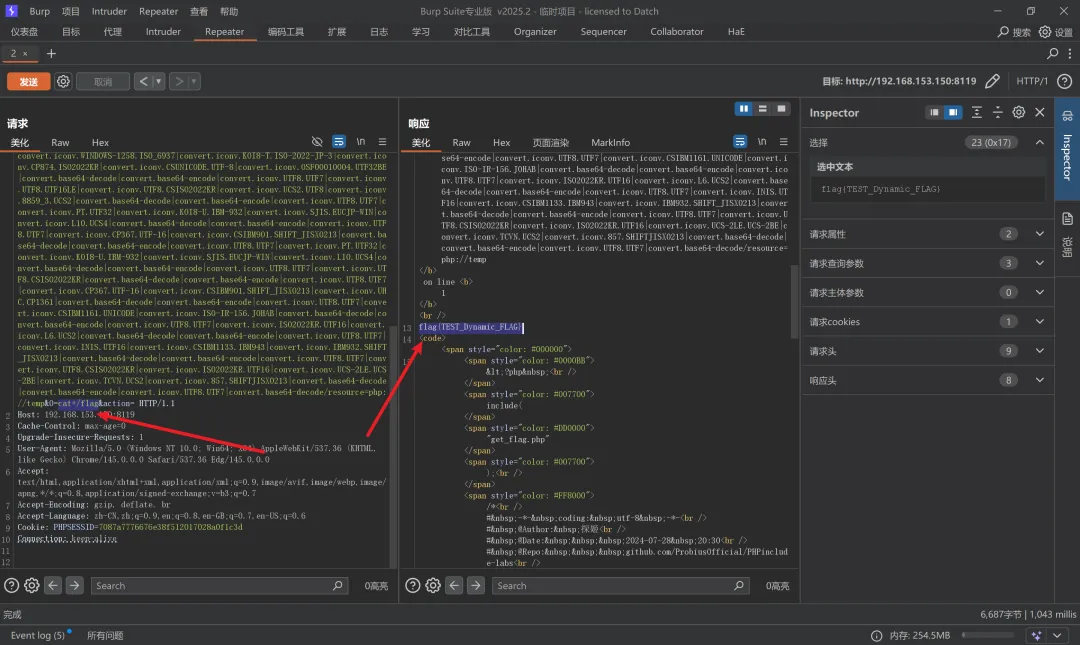Open the All issues status link
The image size is (1080, 645).
105,635
